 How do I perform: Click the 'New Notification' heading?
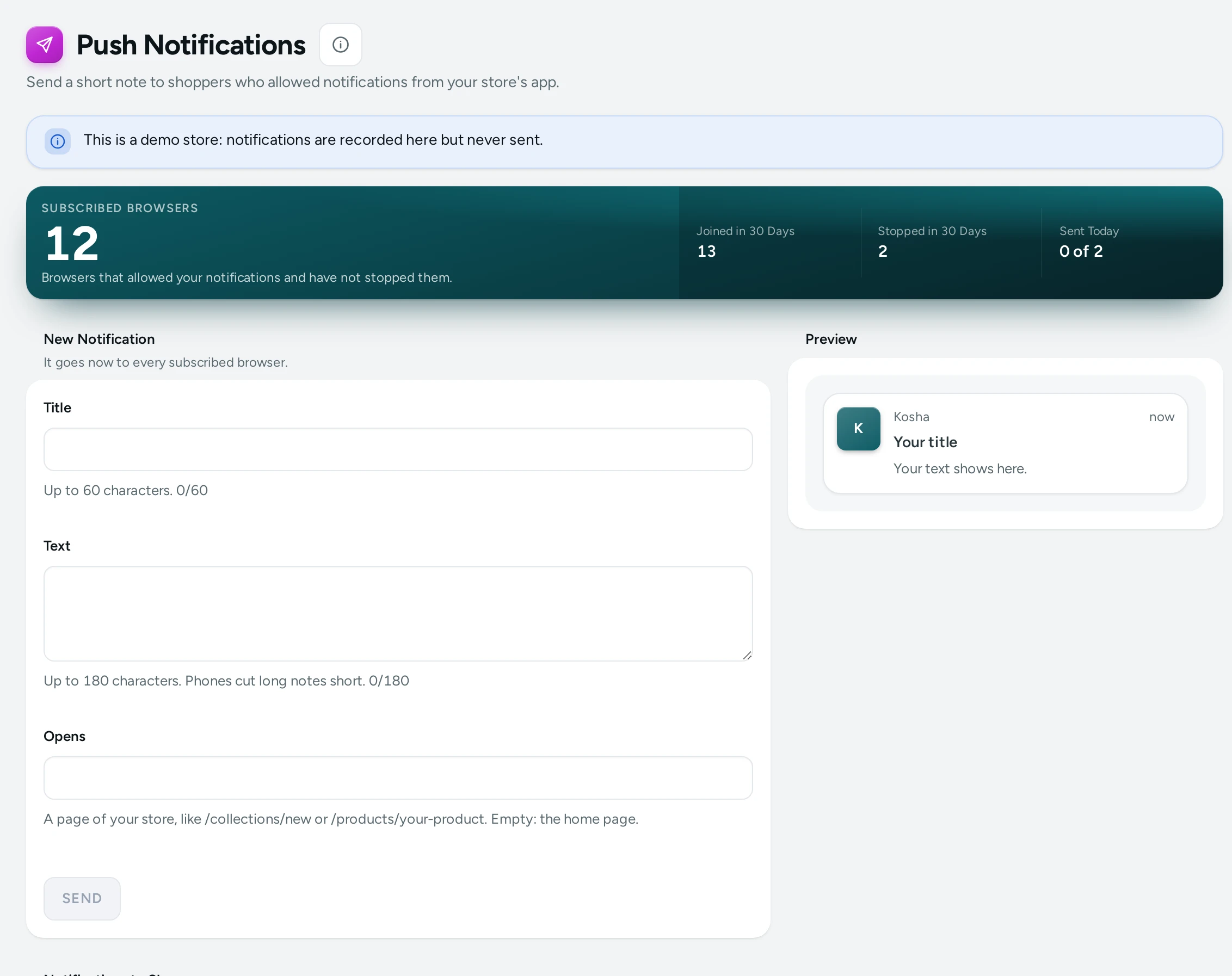(x=99, y=339)
